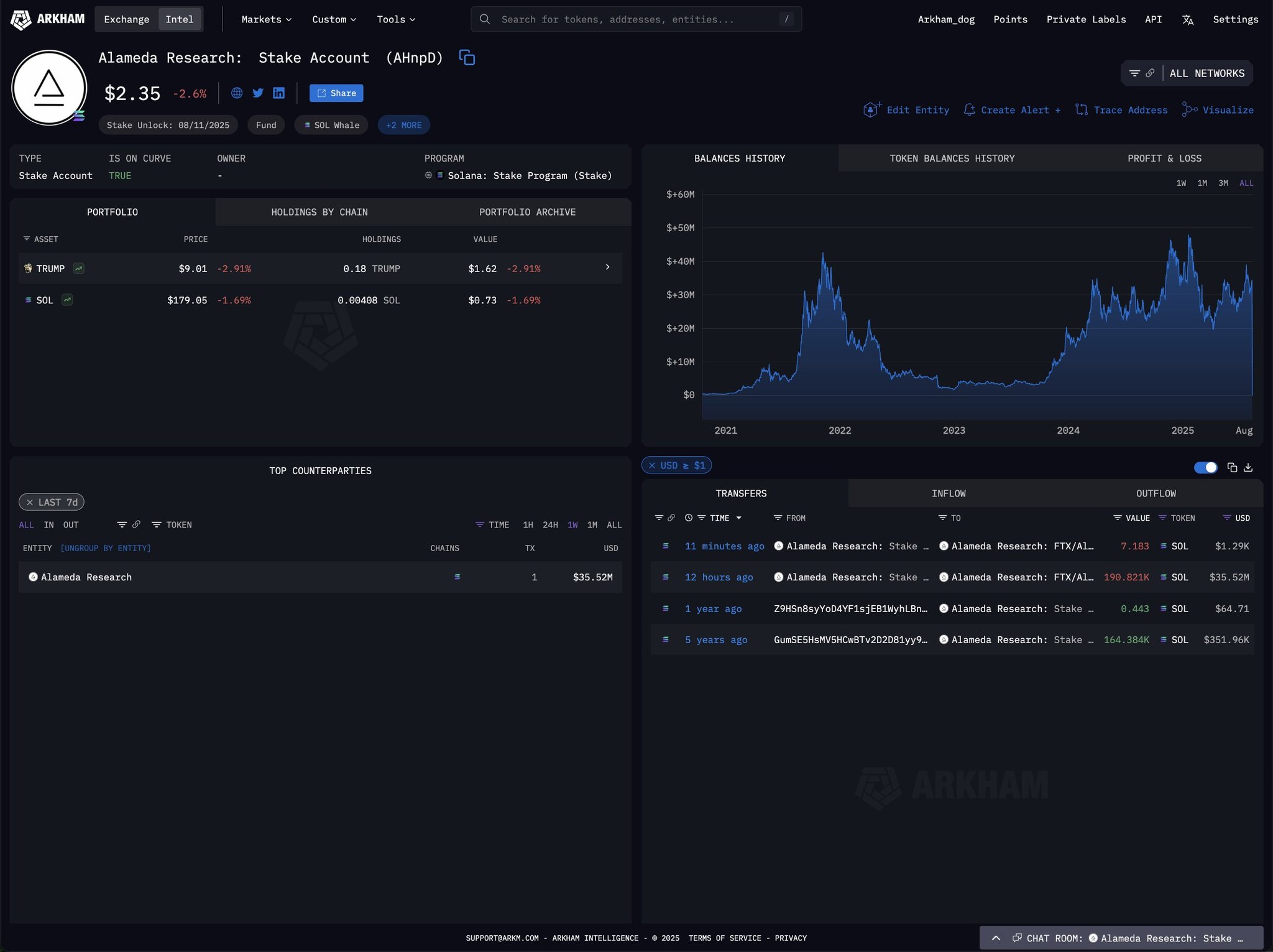Set balance chart range to 1W
Viewport: 1273px width, 952px height.
[1181, 183]
